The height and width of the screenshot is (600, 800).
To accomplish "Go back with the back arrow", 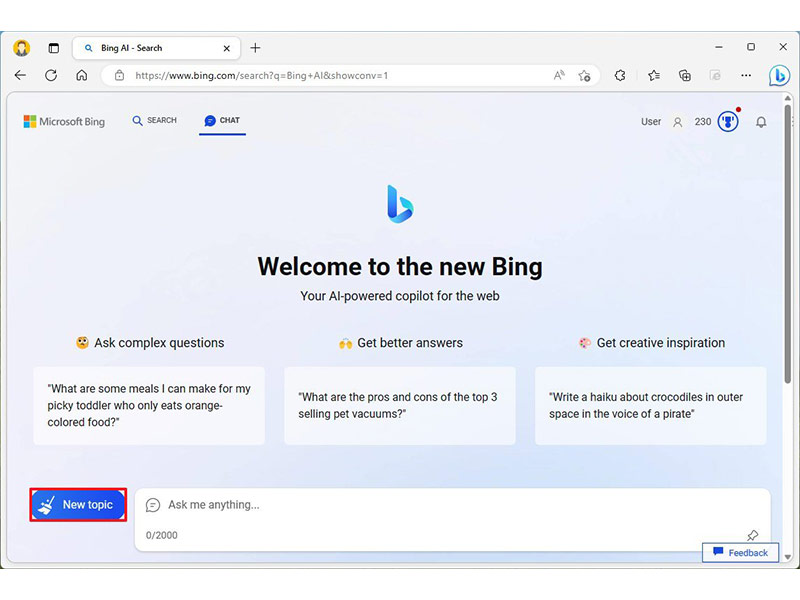I will click(20, 76).
